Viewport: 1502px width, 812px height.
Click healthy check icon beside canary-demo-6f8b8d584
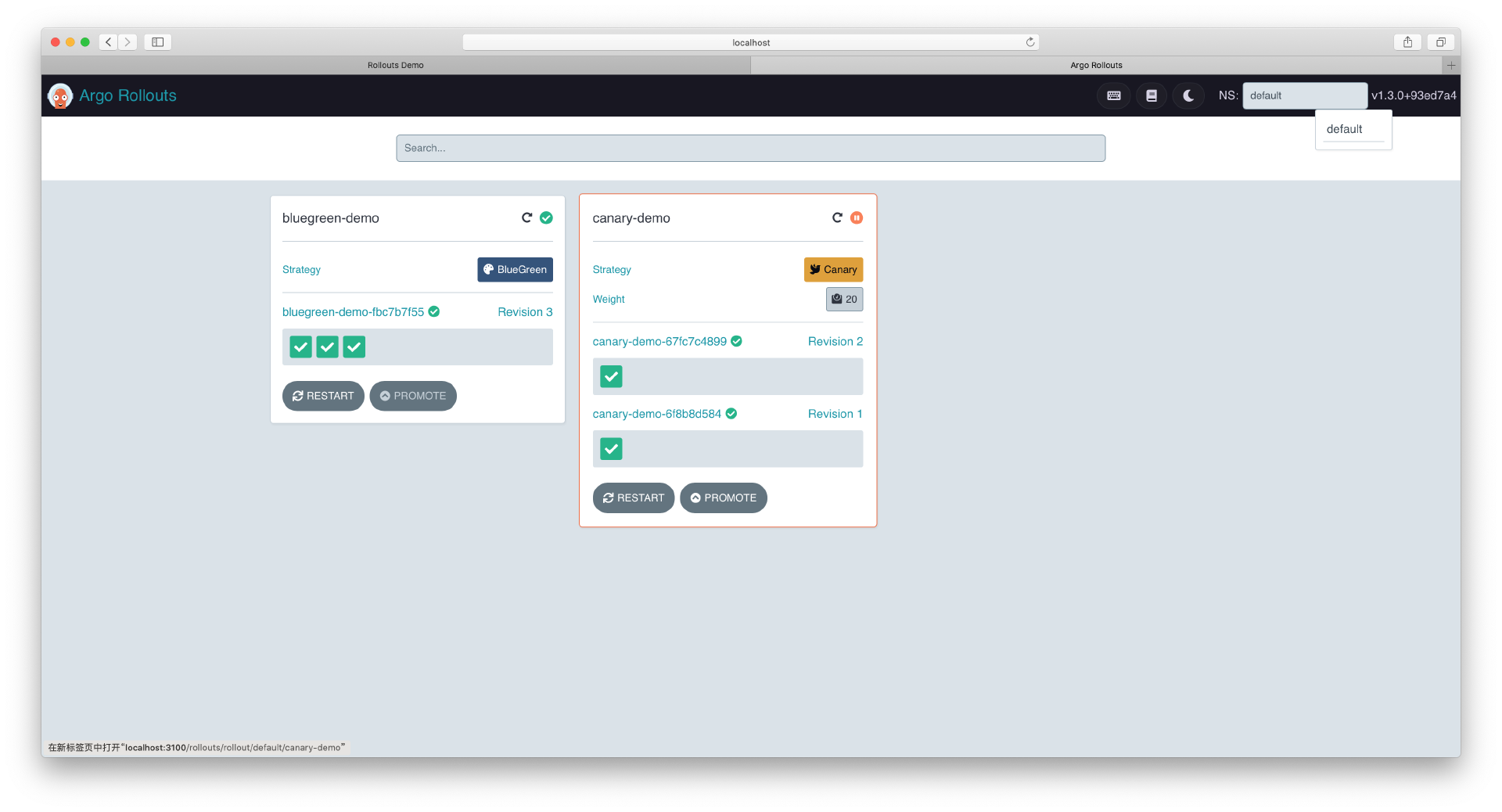tap(731, 414)
